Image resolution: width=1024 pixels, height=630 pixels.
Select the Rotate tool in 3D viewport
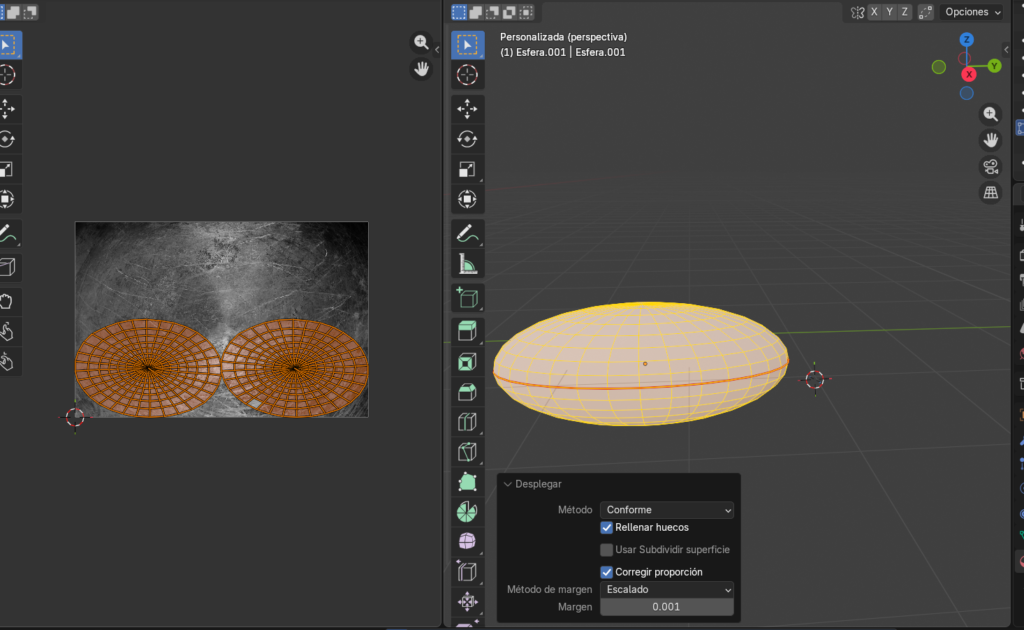[x=467, y=139]
